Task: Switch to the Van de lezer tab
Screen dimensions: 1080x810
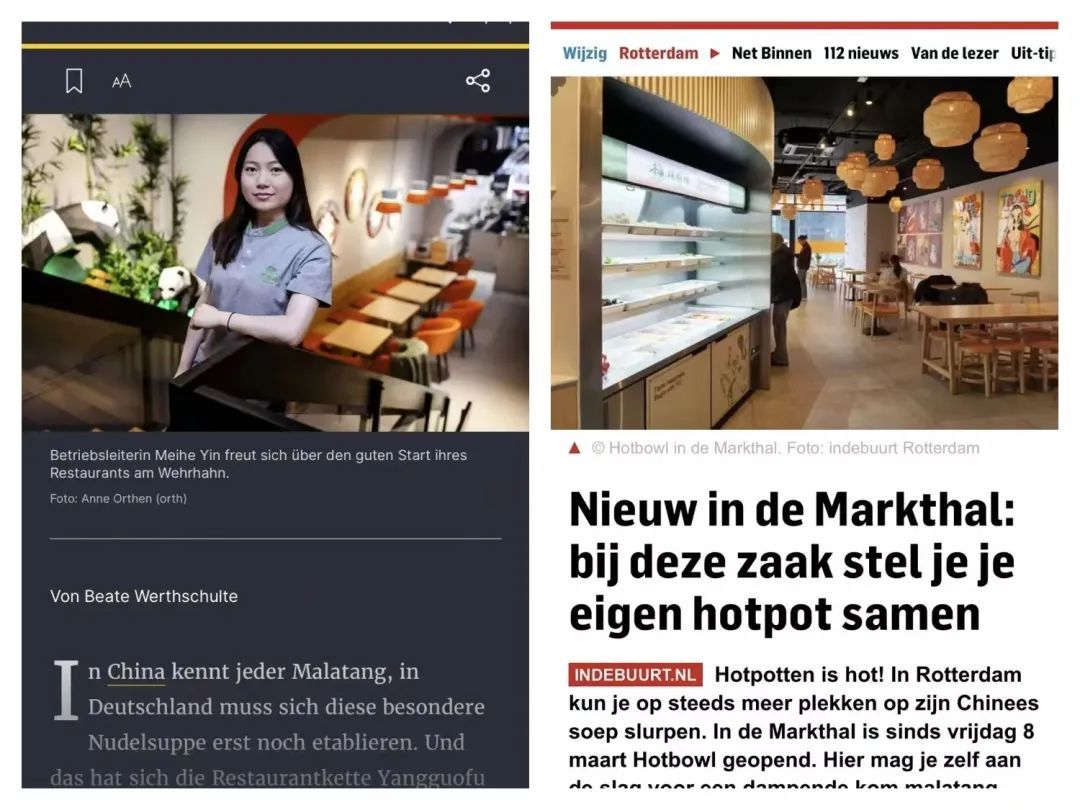Action: (955, 53)
